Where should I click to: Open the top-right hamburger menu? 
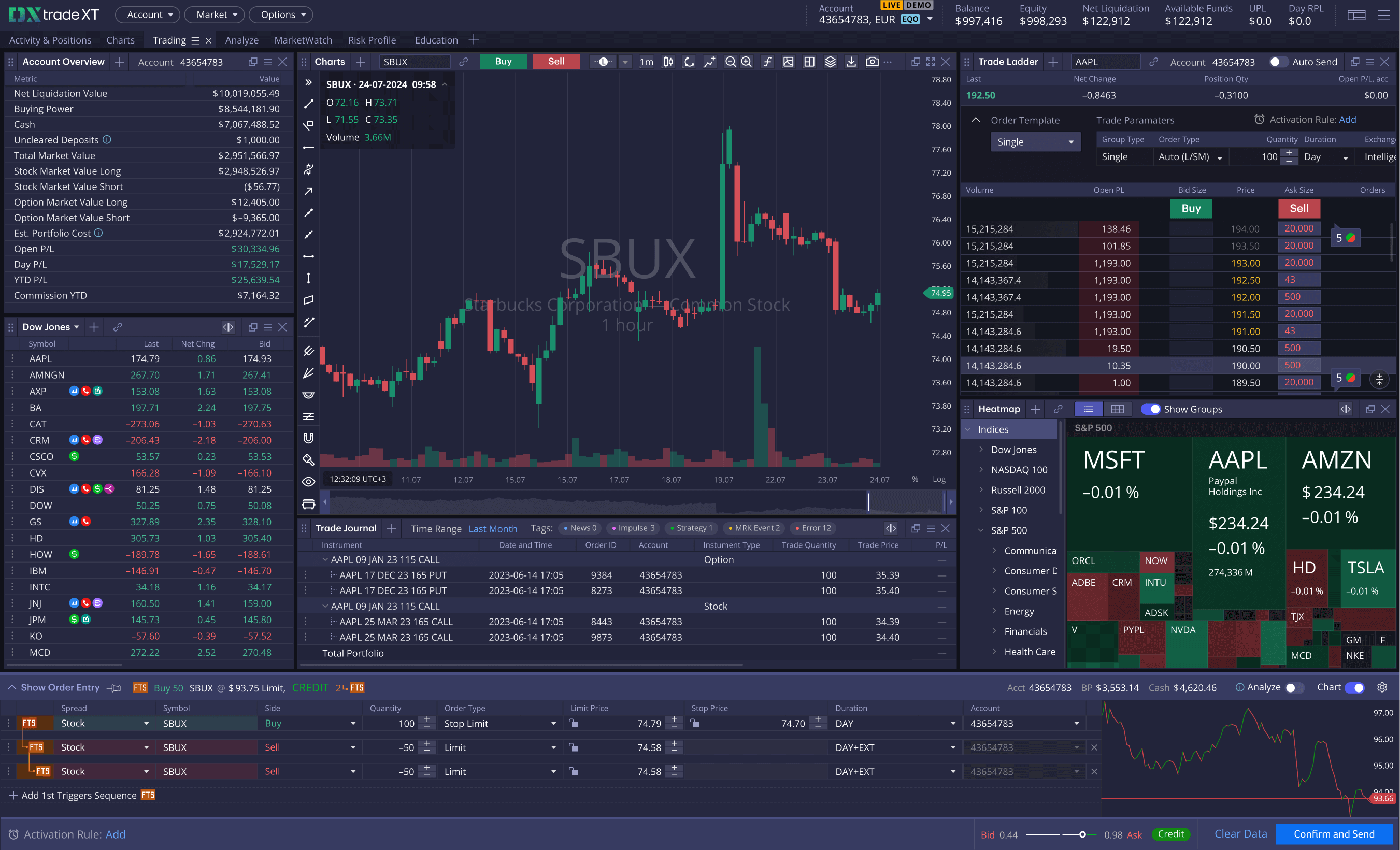tap(1384, 16)
